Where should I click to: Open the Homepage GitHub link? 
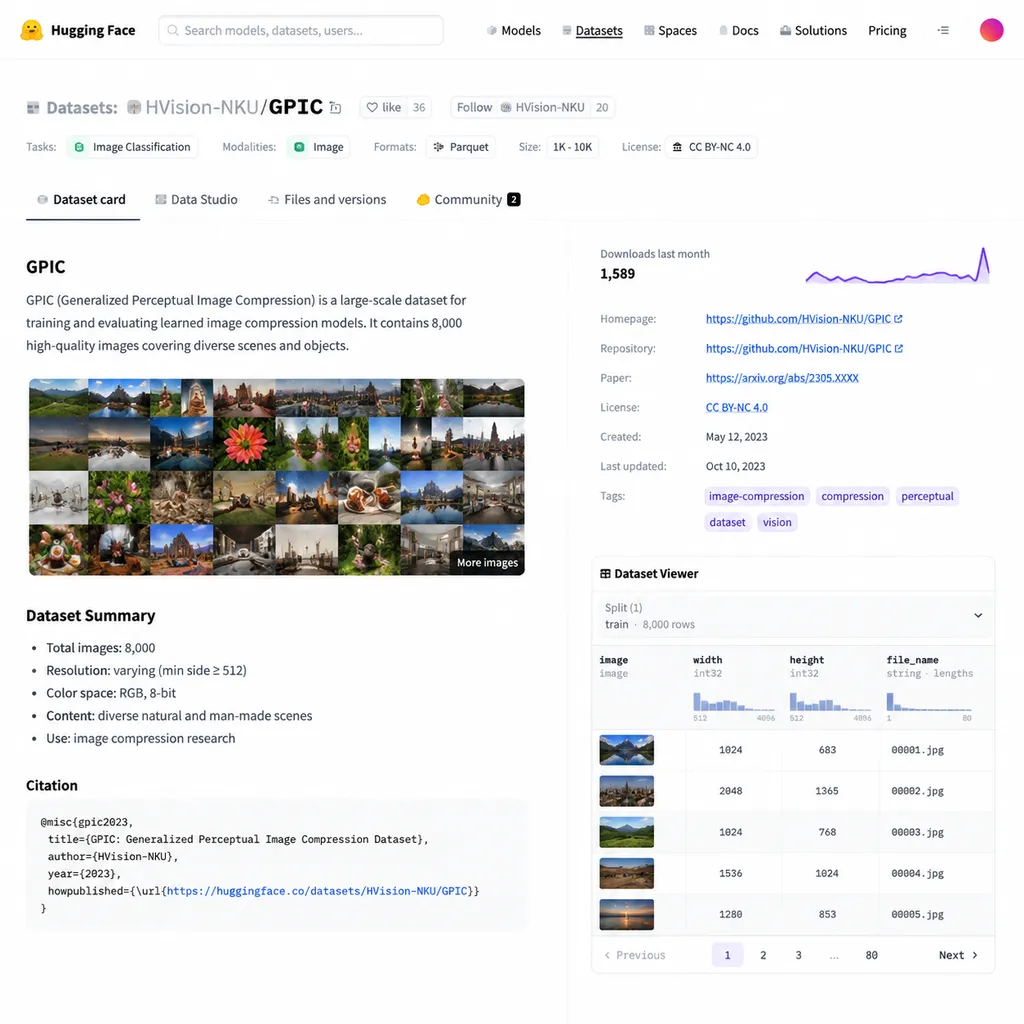pos(804,319)
